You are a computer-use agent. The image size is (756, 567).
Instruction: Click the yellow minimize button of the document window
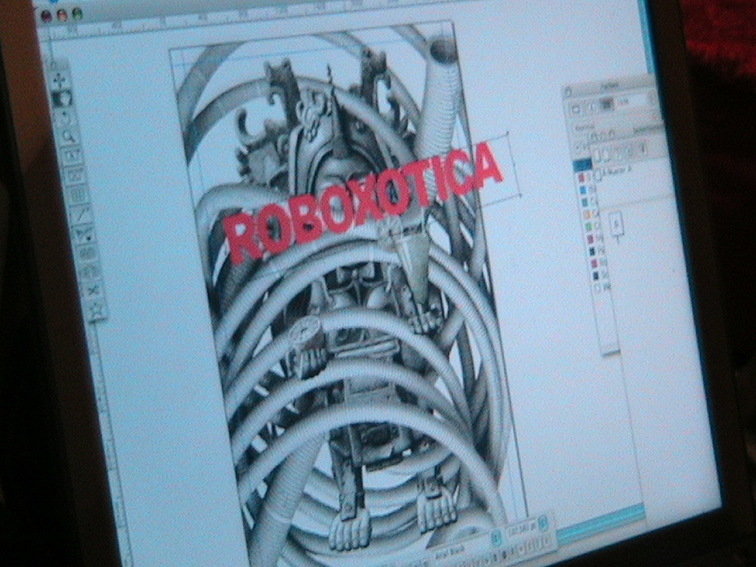click(x=62, y=14)
